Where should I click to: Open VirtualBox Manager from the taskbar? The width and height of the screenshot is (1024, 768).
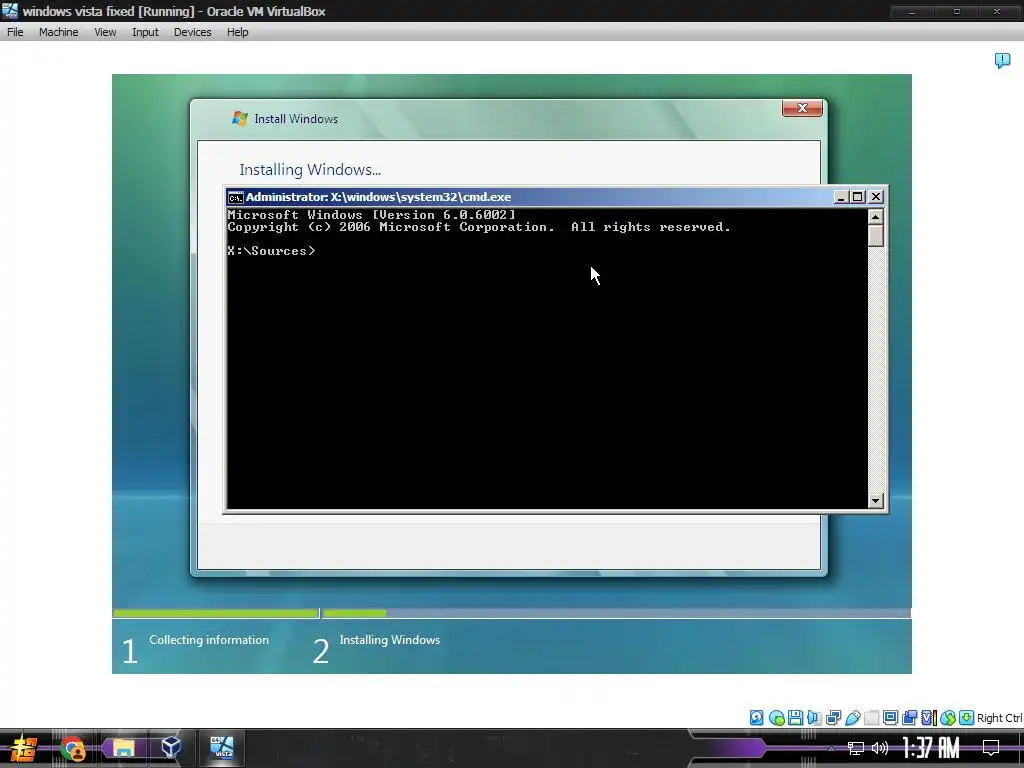[x=171, y=748]
